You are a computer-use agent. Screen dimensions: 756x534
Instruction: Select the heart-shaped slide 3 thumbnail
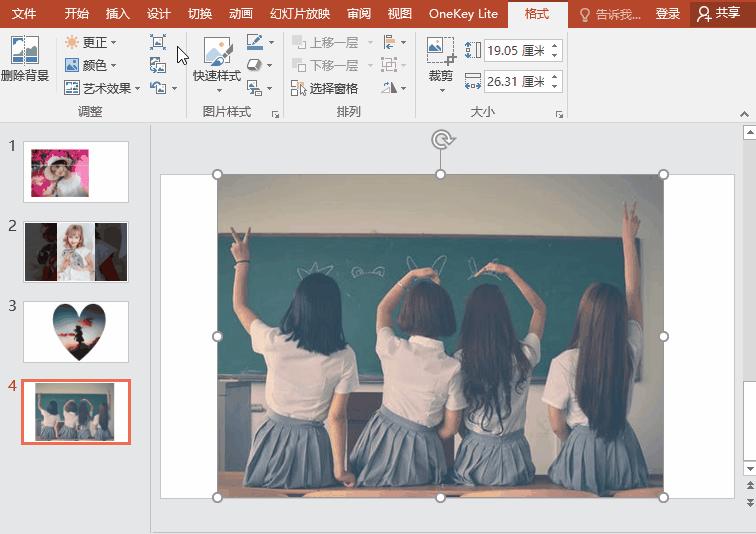(76, 331)
